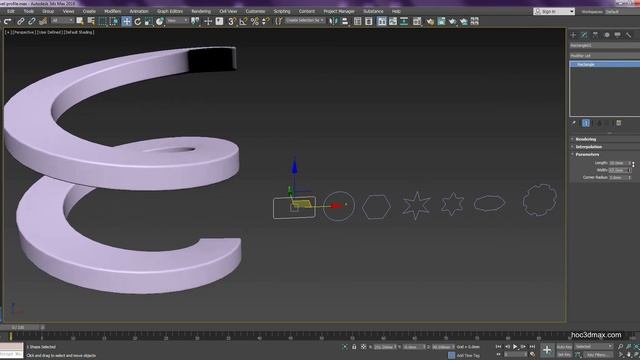Click the Select and Place tool
The image size is (640, 360).
click(160, 21)
